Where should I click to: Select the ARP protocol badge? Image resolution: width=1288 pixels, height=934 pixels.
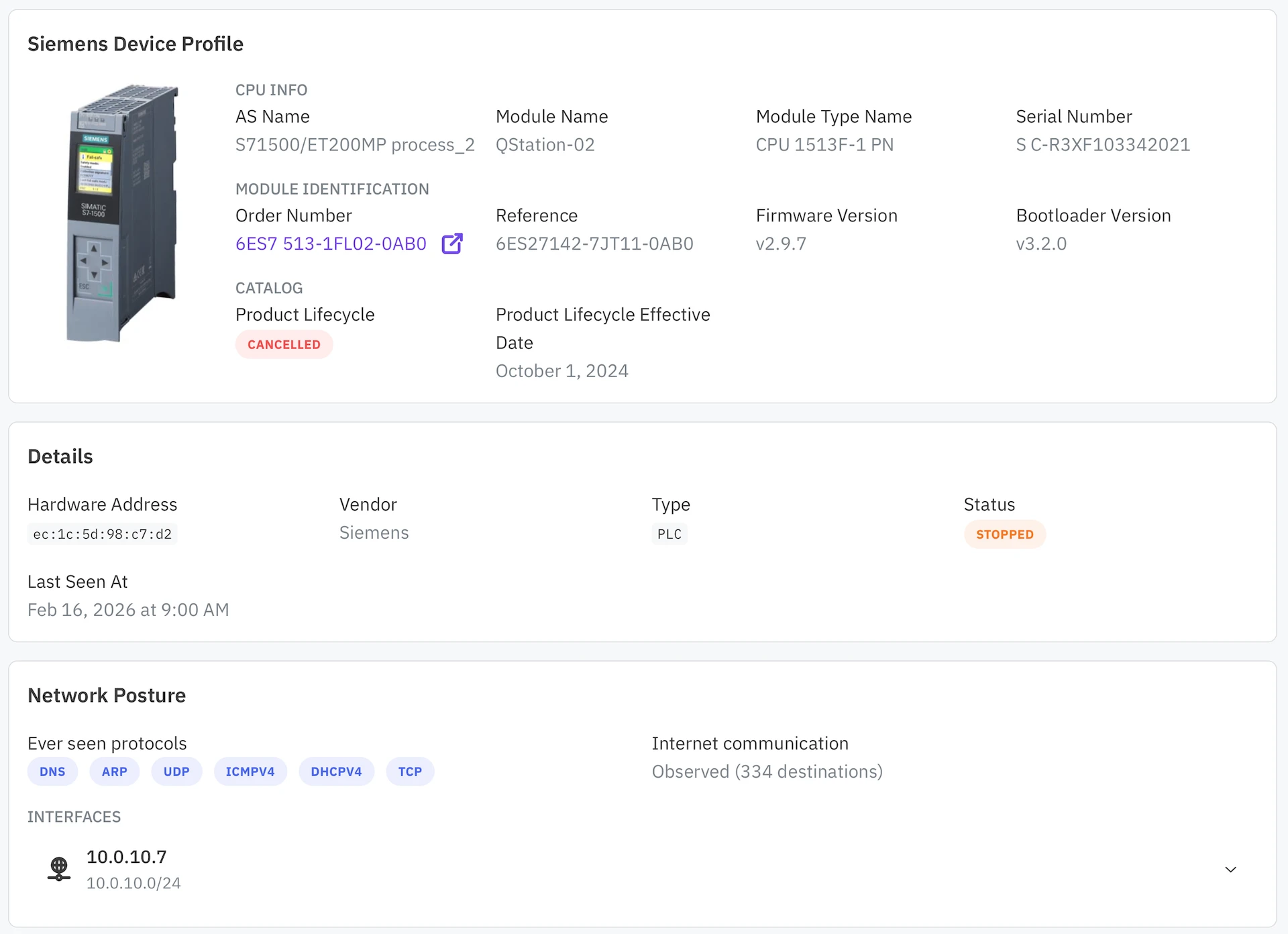(114, 771)
